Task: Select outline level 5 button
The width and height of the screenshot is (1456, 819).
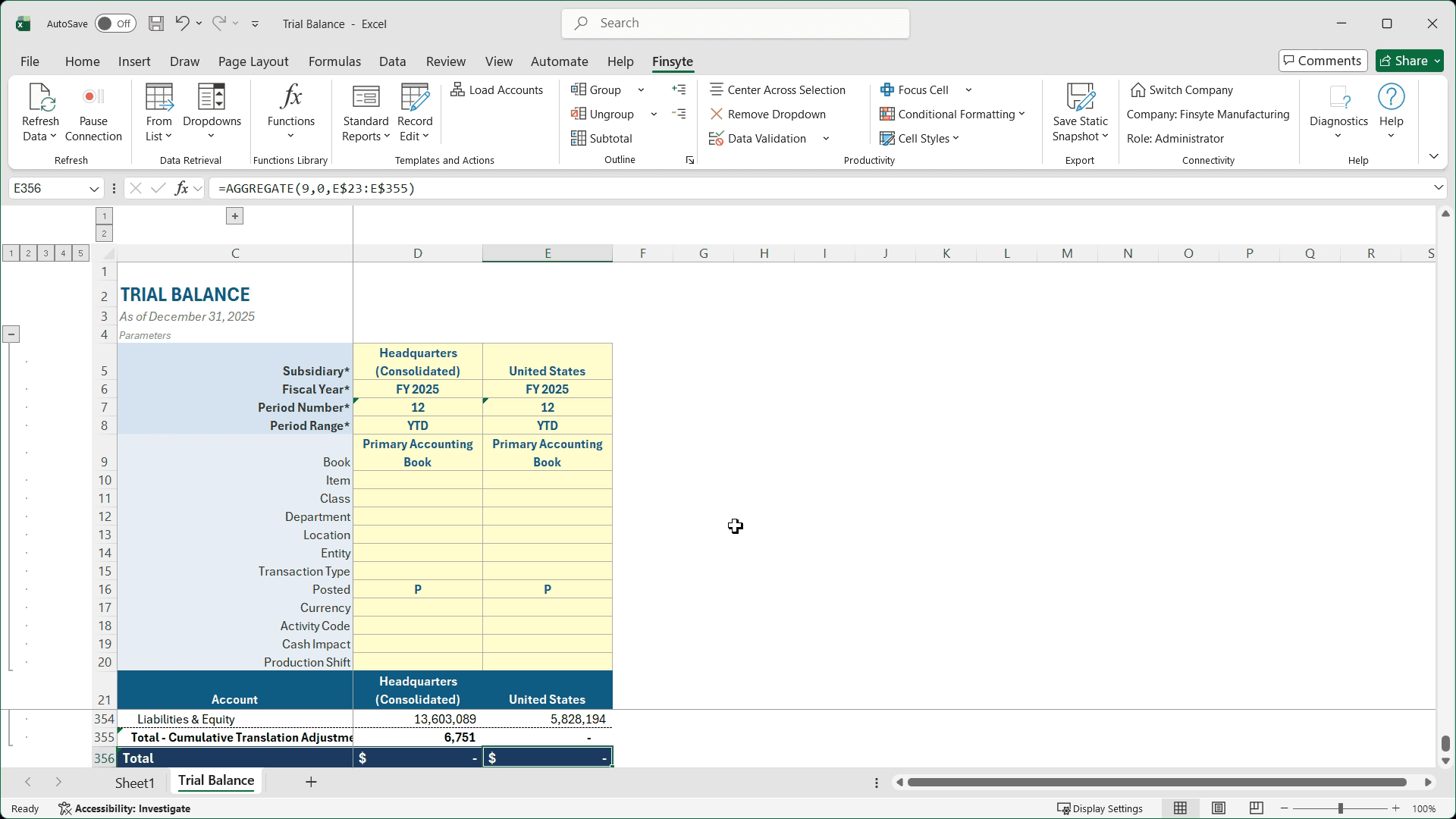Action: 80,253
